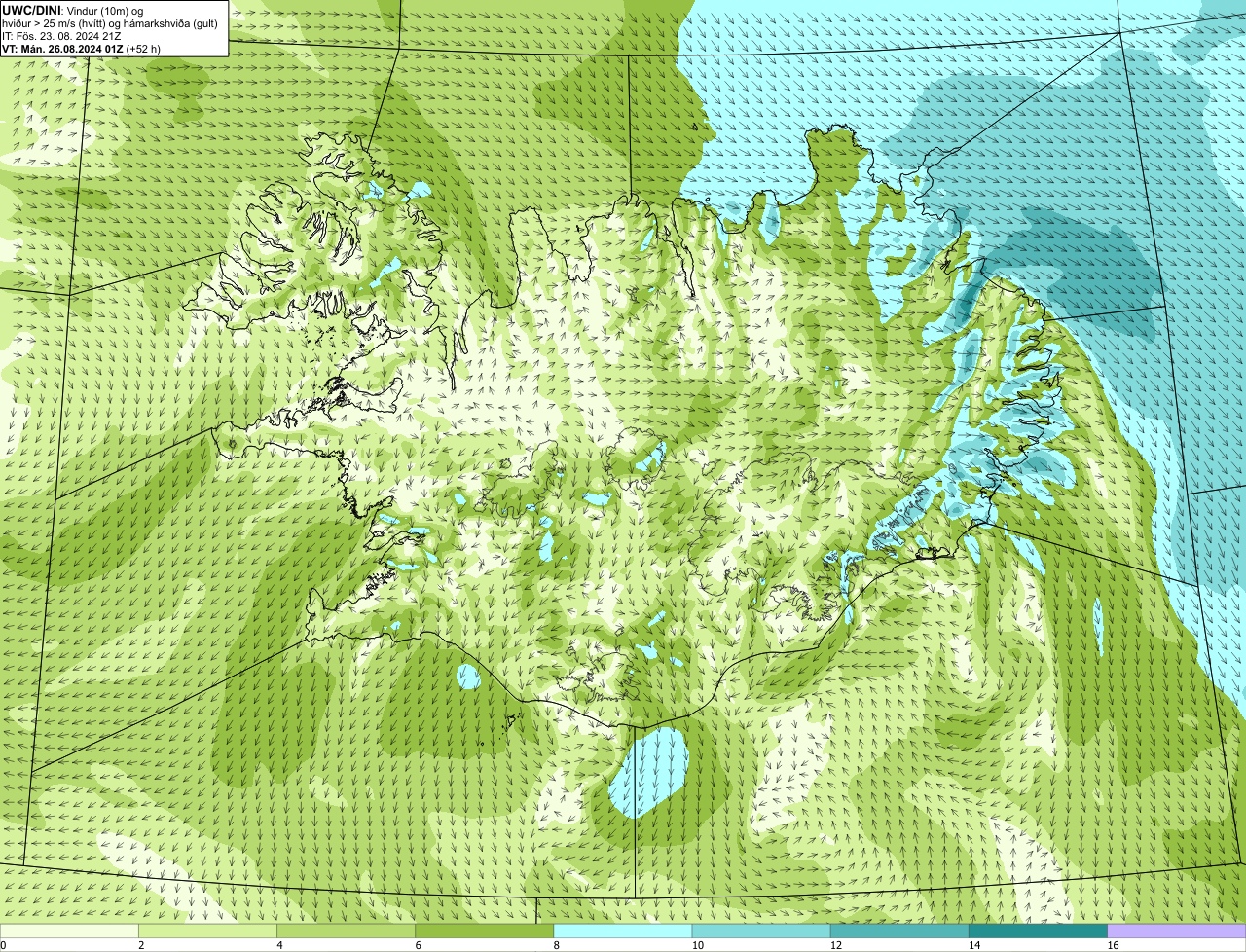1246x952 pixels.
Task: Click the '6' label on the color scale
Action: tap(418, 945)
